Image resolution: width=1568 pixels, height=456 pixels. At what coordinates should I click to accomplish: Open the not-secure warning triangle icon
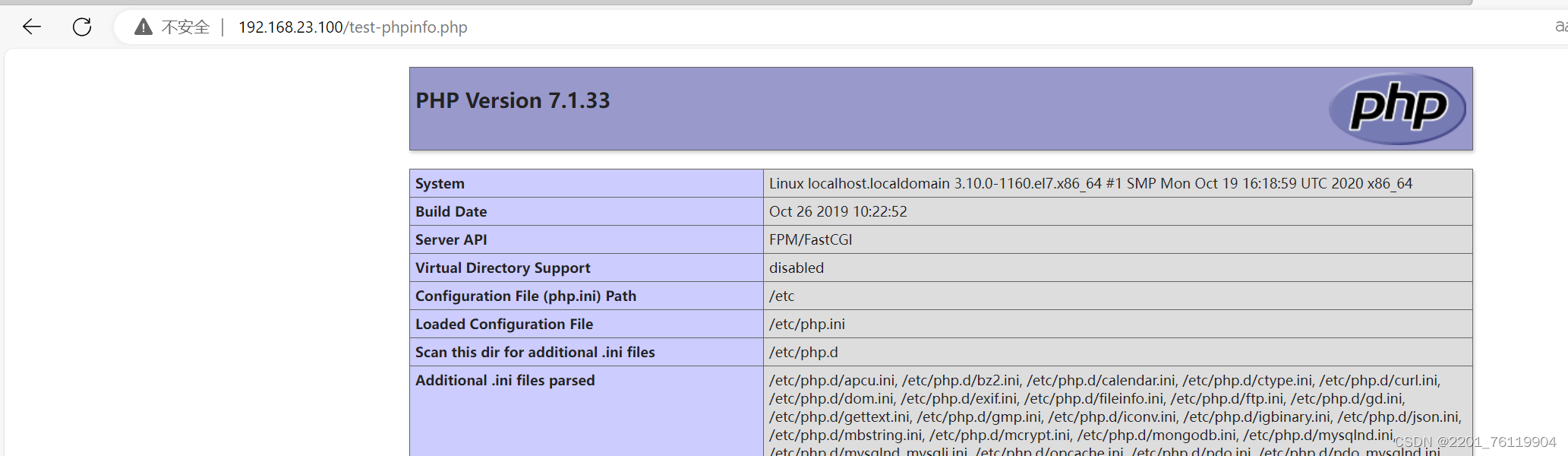click(x=144, y=27)
